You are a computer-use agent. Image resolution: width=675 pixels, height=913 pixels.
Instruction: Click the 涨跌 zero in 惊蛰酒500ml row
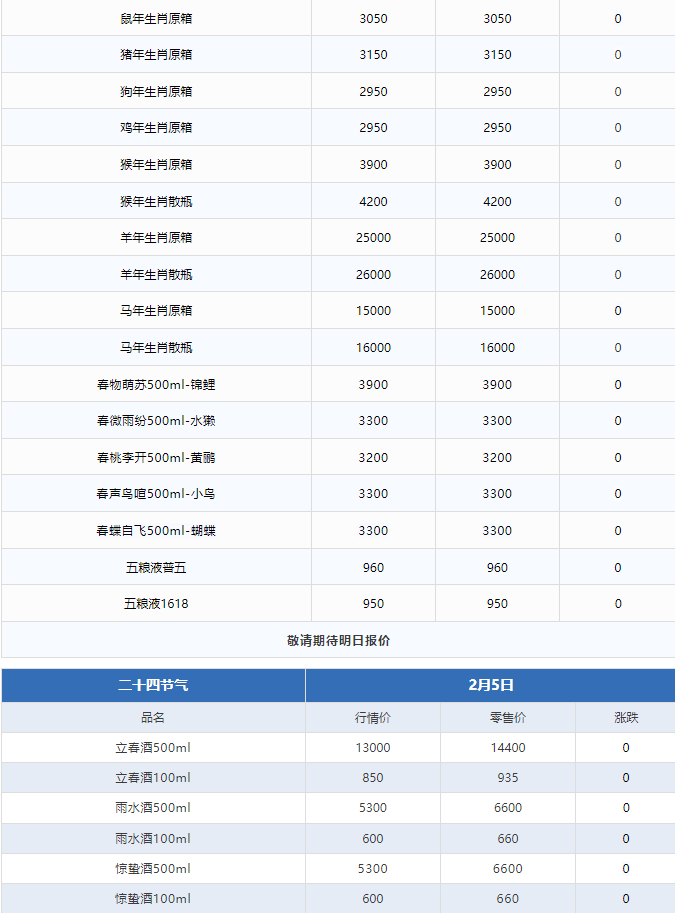click(626, 869)
